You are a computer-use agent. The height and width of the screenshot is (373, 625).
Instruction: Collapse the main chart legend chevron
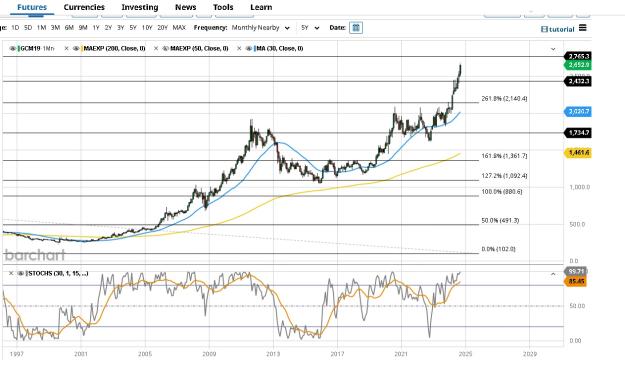(553, 49)
